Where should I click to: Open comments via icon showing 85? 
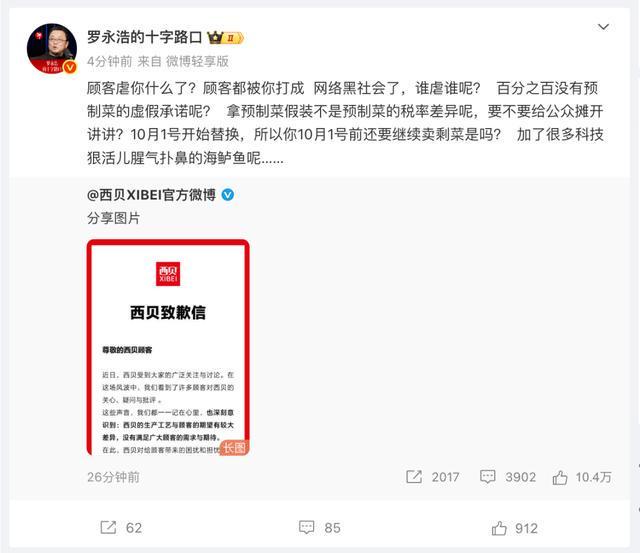pos(307,527)
